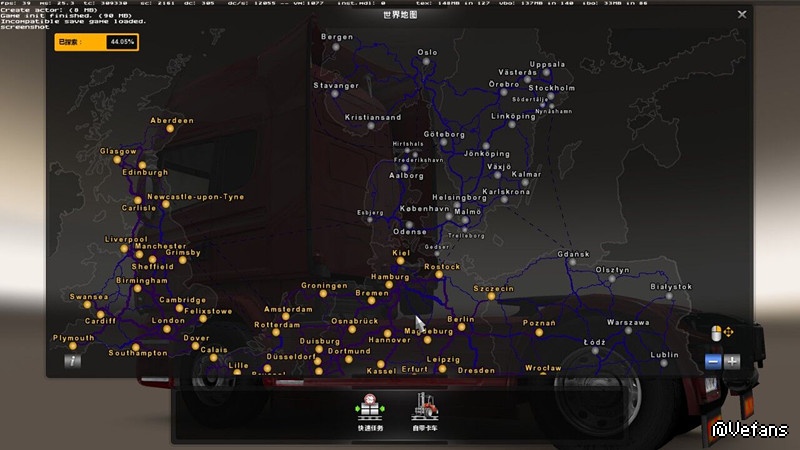Click the Osnabrück label
This screenshot has height=450, width=800.
[x=355, y=321]
